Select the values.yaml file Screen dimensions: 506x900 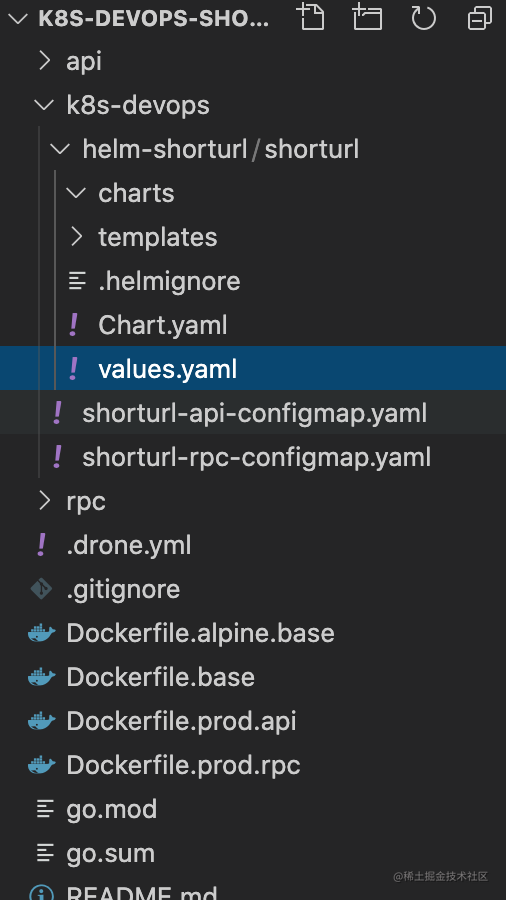click(x=253, y=369)
